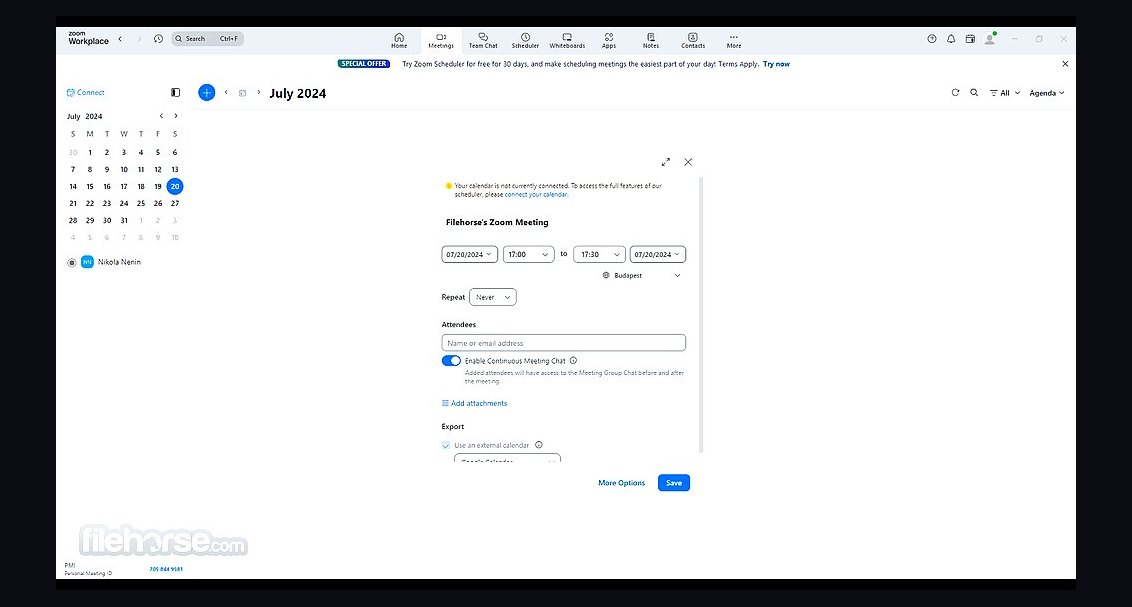This screenshot has width=1132, height=607.
Task: Open the Repeat Never dropdown
Action: [493, 297]
